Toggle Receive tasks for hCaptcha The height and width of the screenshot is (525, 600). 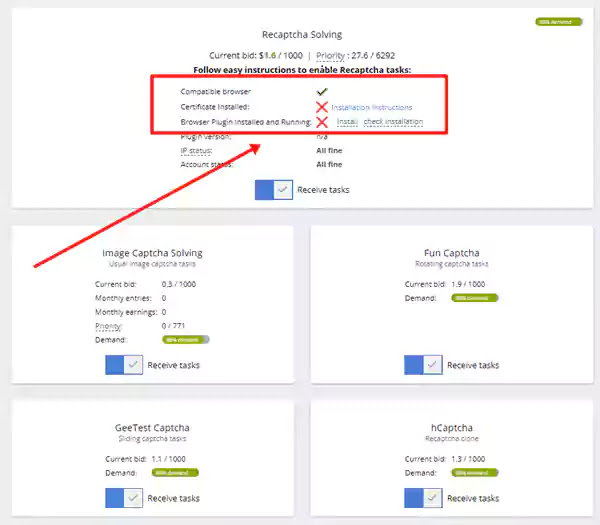(423, 498)
